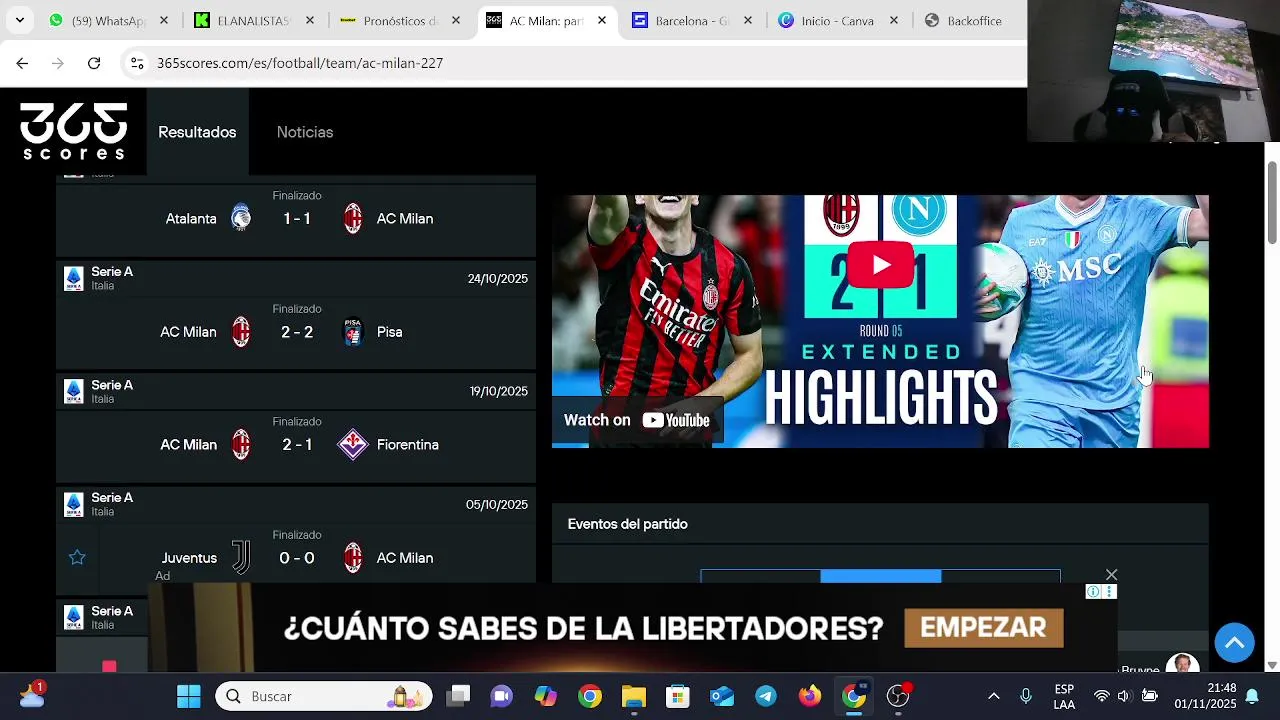Image resolution: width=1280 pixels, height=720 pixels.
Task: Click the site info icon in address bar
Action: (x=137, y=63)
